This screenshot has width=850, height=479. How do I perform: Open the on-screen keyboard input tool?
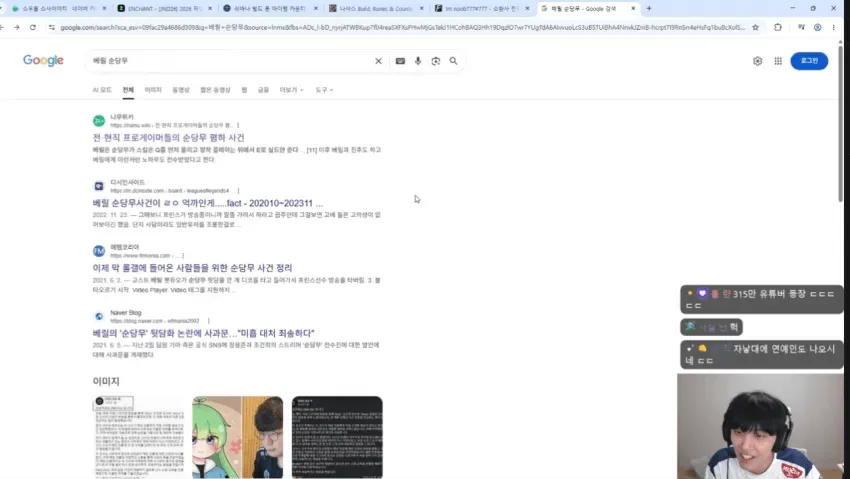pos(400,61)
